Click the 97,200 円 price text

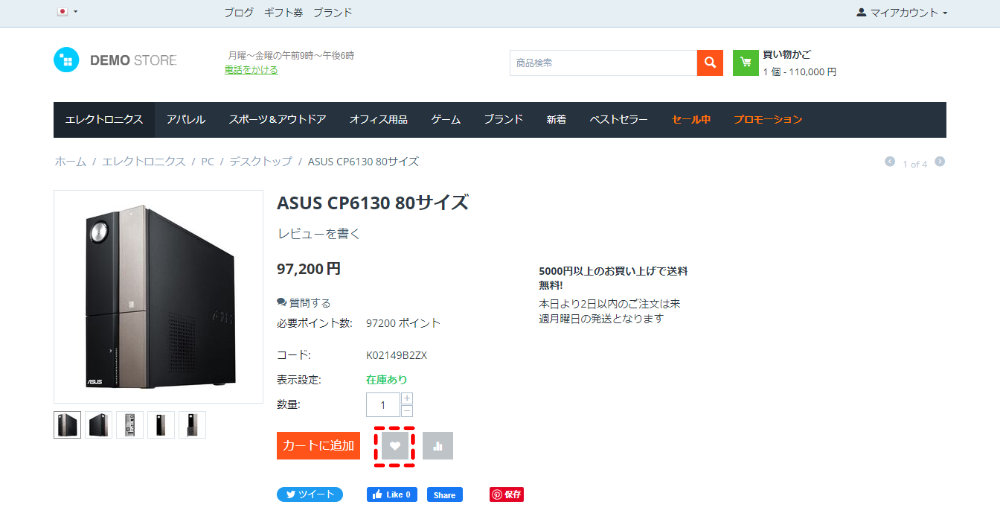point(309,269)
